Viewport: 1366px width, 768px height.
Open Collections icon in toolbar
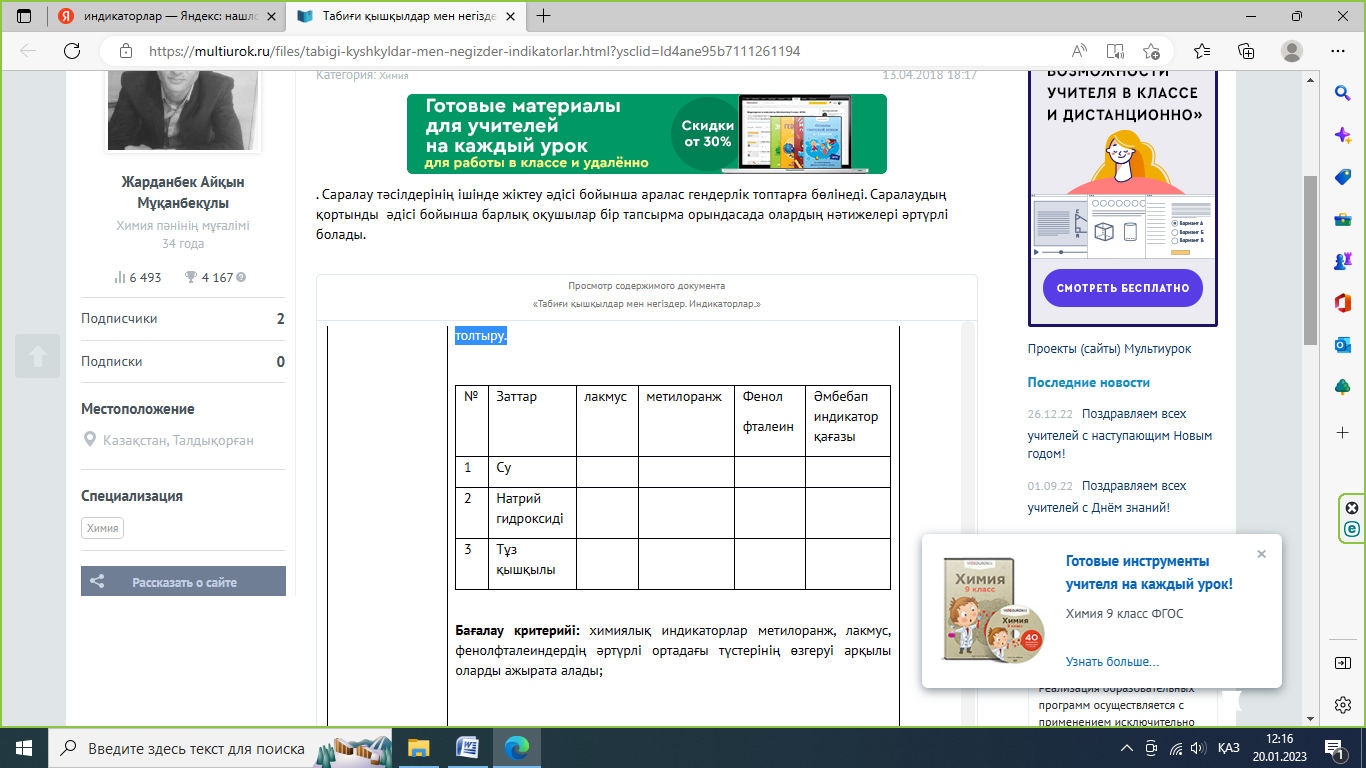[1246, 51]
